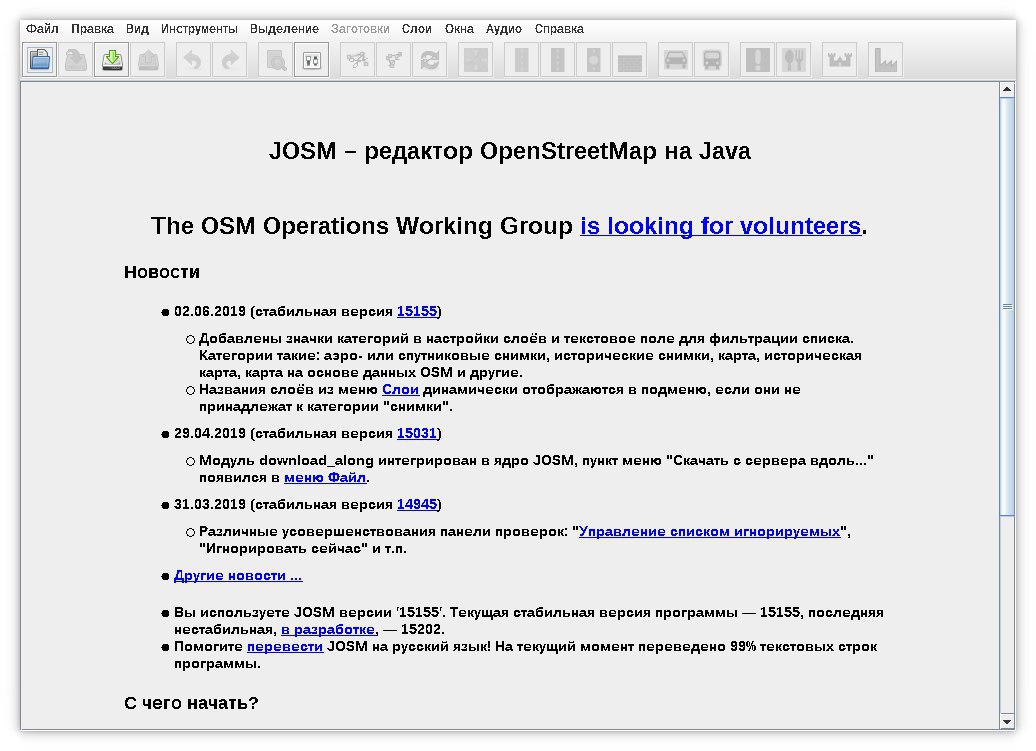Screen dimensions: 1036x751
Task: Click the Слои link in the news text
Action: pyautogui.click(x=400, y=390)
